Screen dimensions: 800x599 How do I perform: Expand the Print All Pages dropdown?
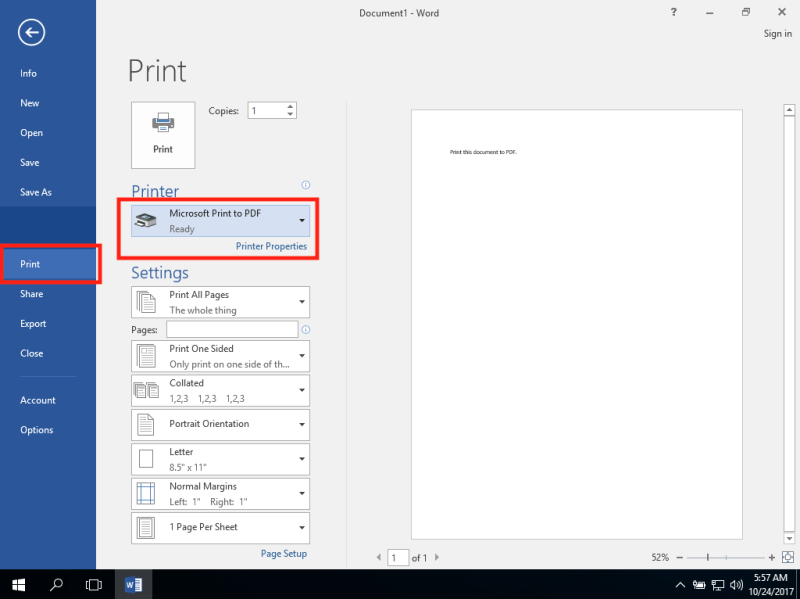301,302
